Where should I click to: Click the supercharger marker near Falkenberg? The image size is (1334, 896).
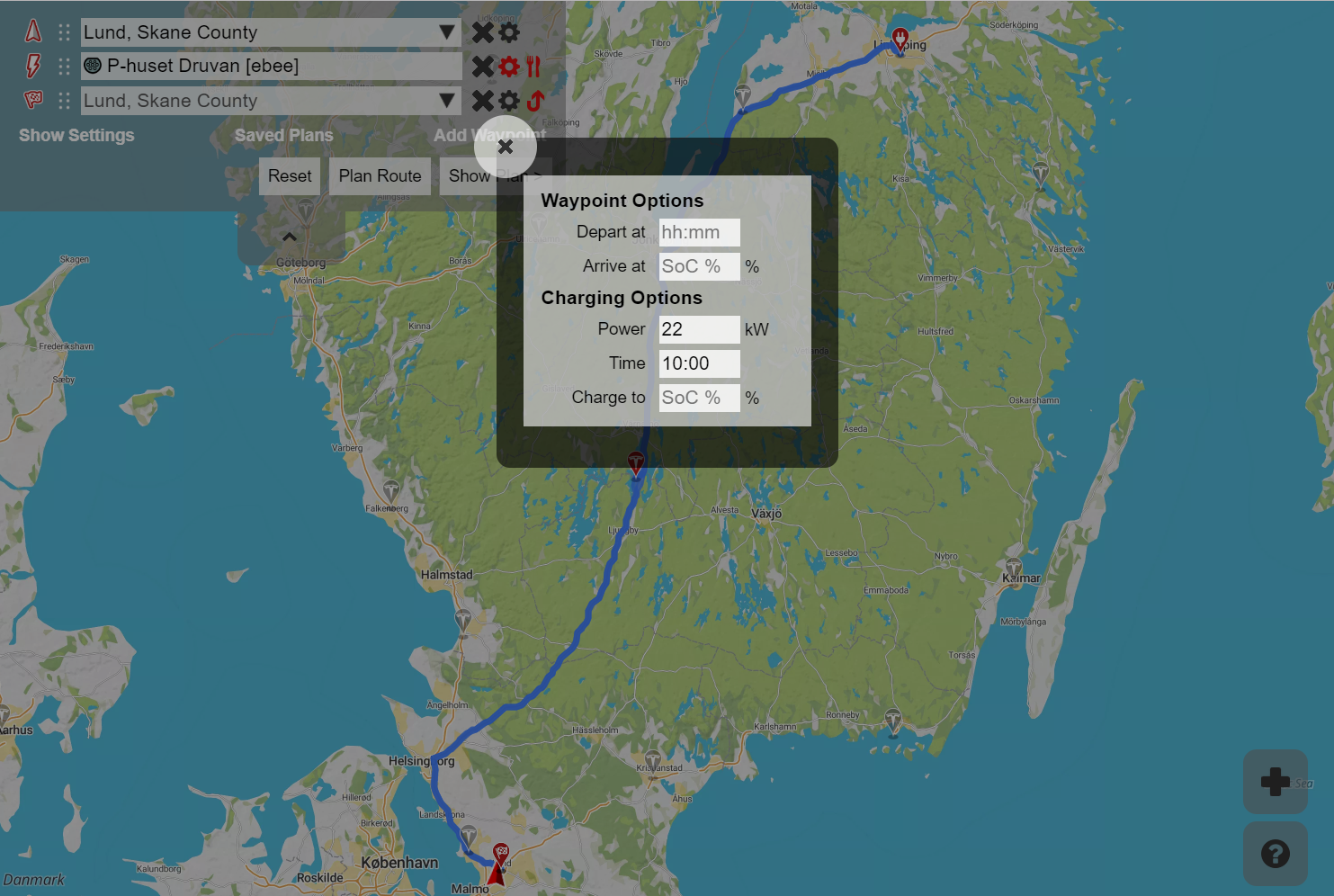390,492
